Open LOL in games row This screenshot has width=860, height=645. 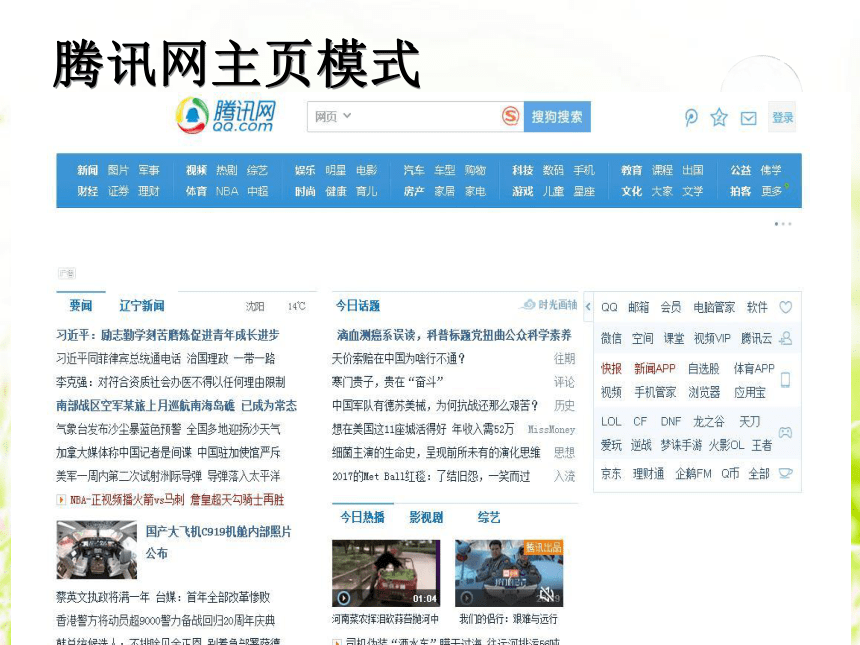click(x=611, y=421)
